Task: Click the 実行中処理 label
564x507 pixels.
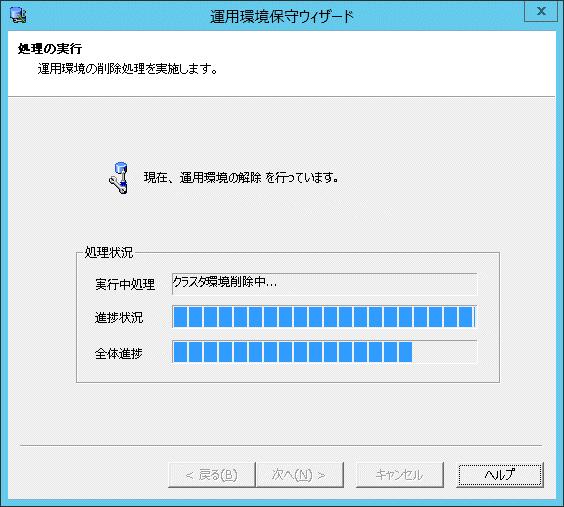Action: [125, 284]
